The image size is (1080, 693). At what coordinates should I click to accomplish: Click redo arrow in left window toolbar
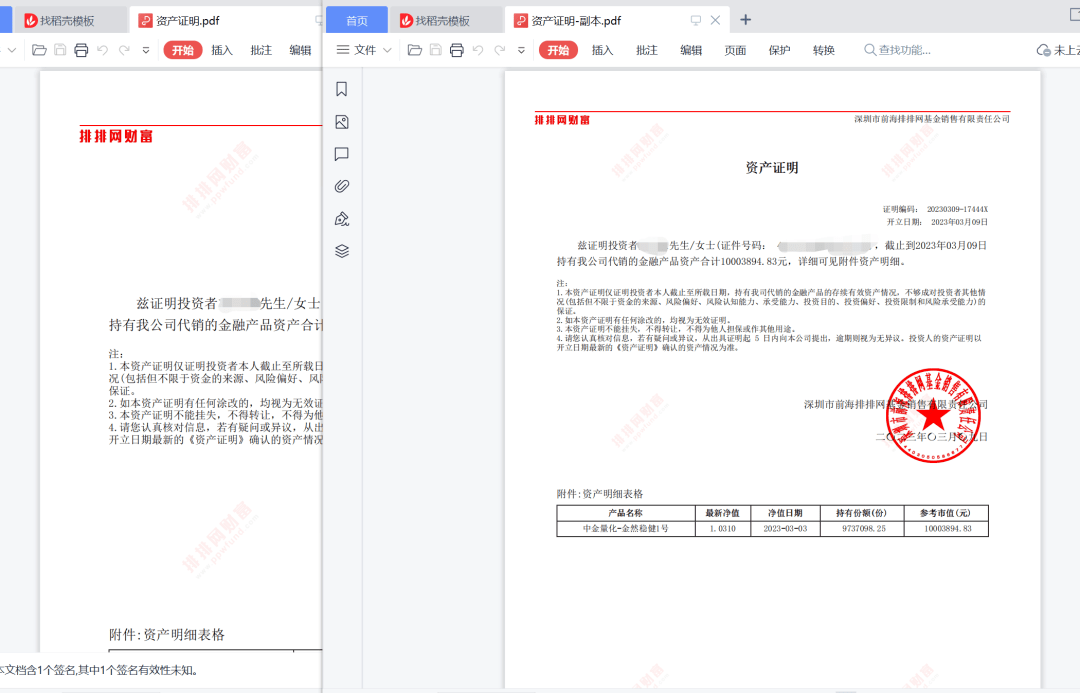pyautogui.click(x=125, y=50)
